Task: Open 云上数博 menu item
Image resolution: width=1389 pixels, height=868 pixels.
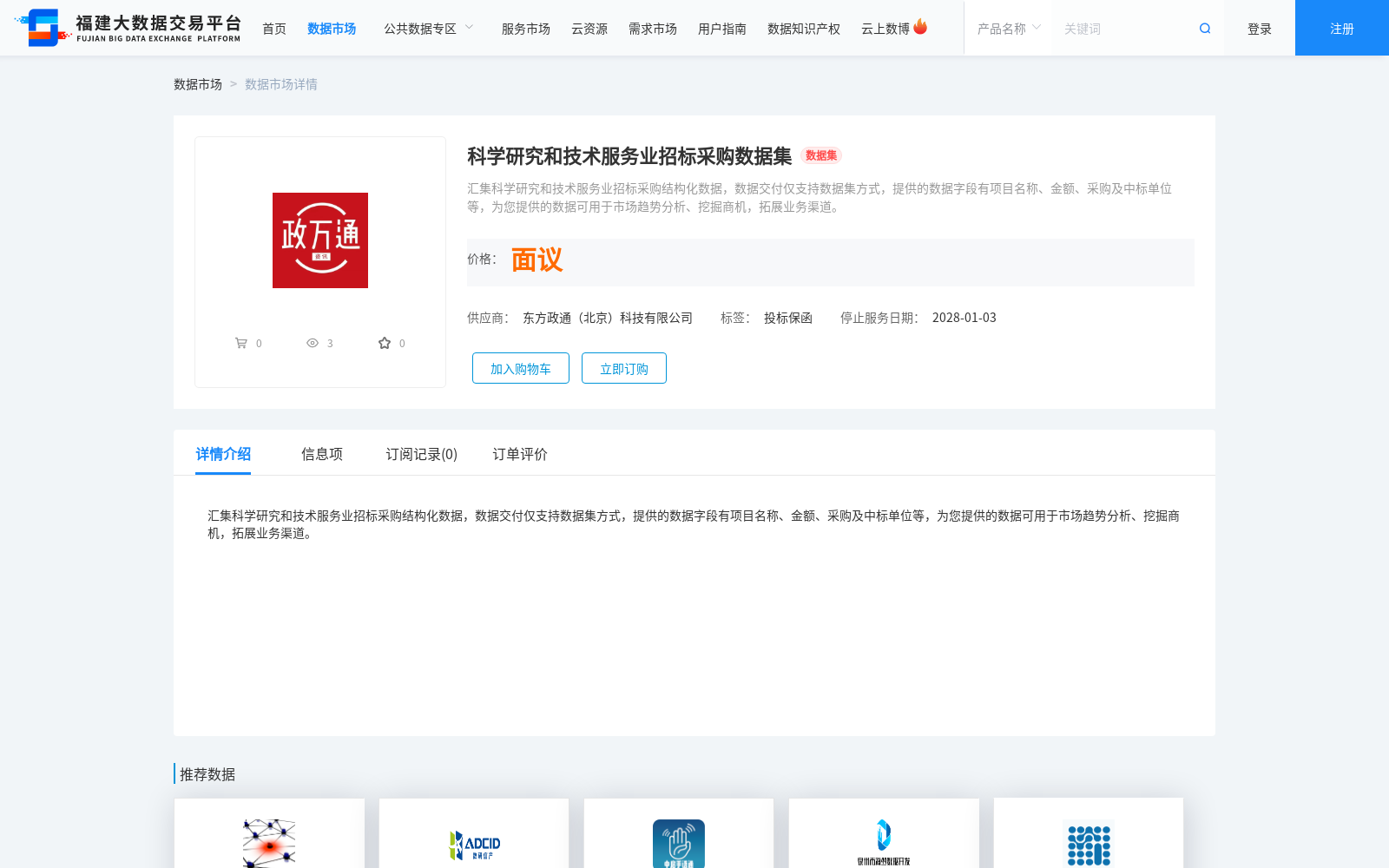Action: 885,29
